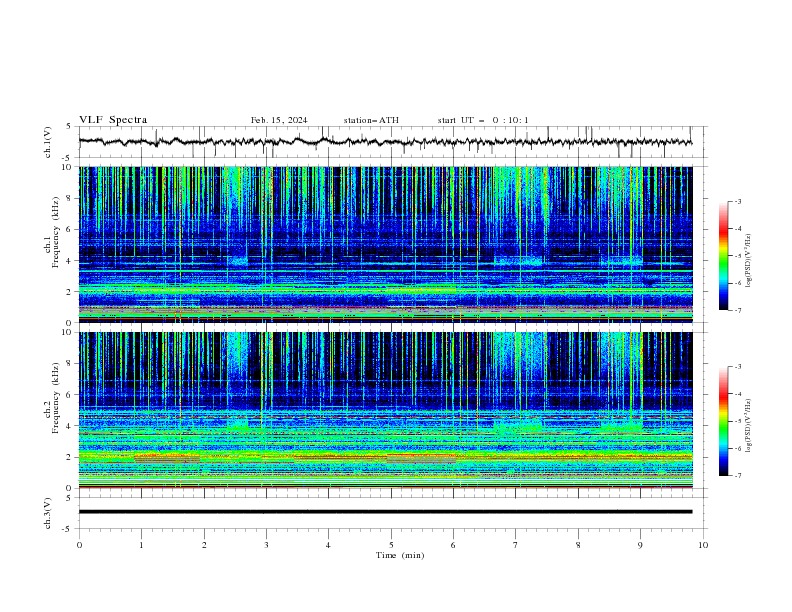Click inside the ch.2 spectrogram panel
Viewport: 792px width, 612px height.
click(385, 410)
